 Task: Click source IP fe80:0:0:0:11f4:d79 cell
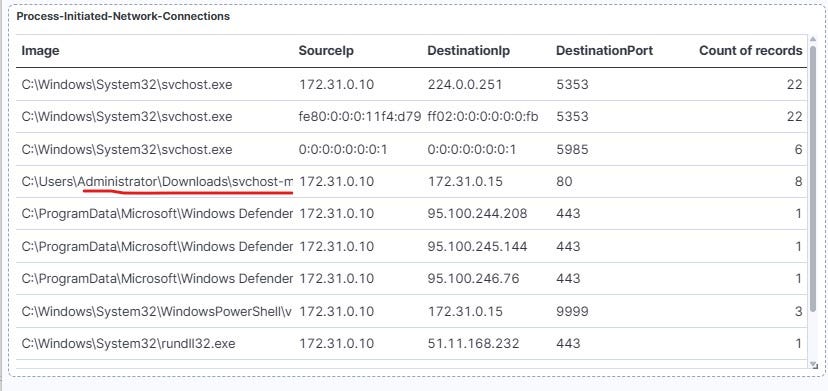[360, 117]
